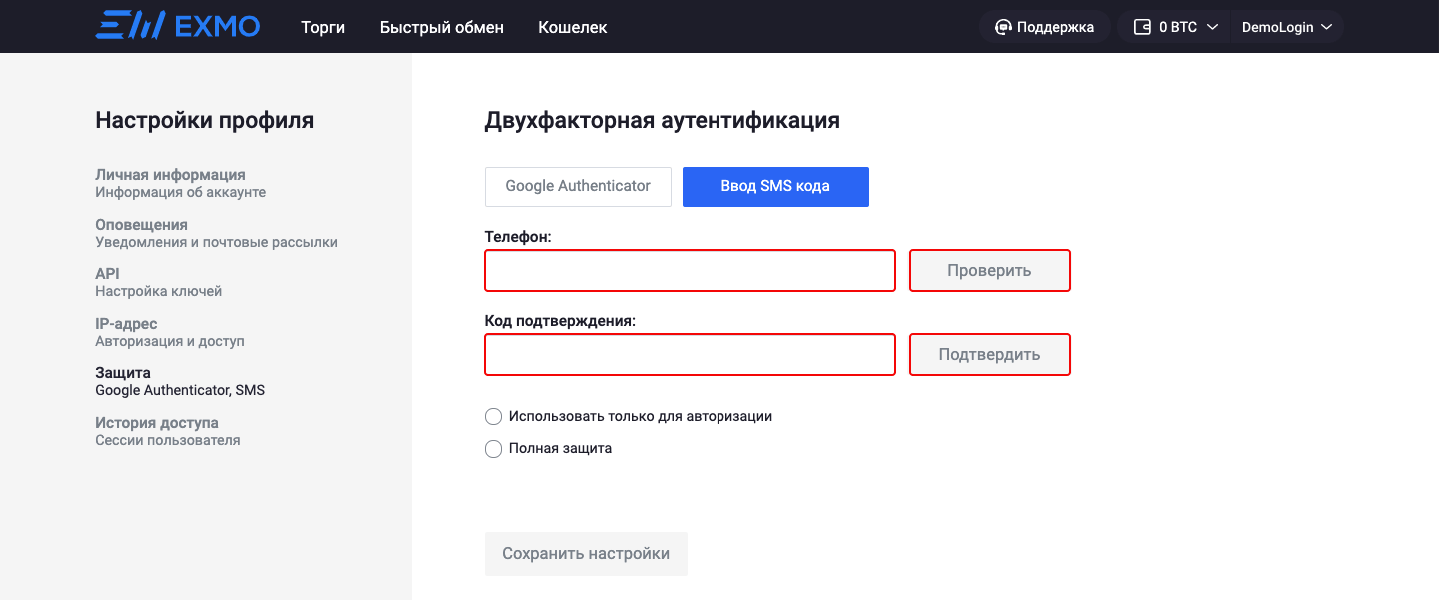Click the support chat bubble icon
The height and width of the screenshot is (600, 1439).
pos(1003,27)
